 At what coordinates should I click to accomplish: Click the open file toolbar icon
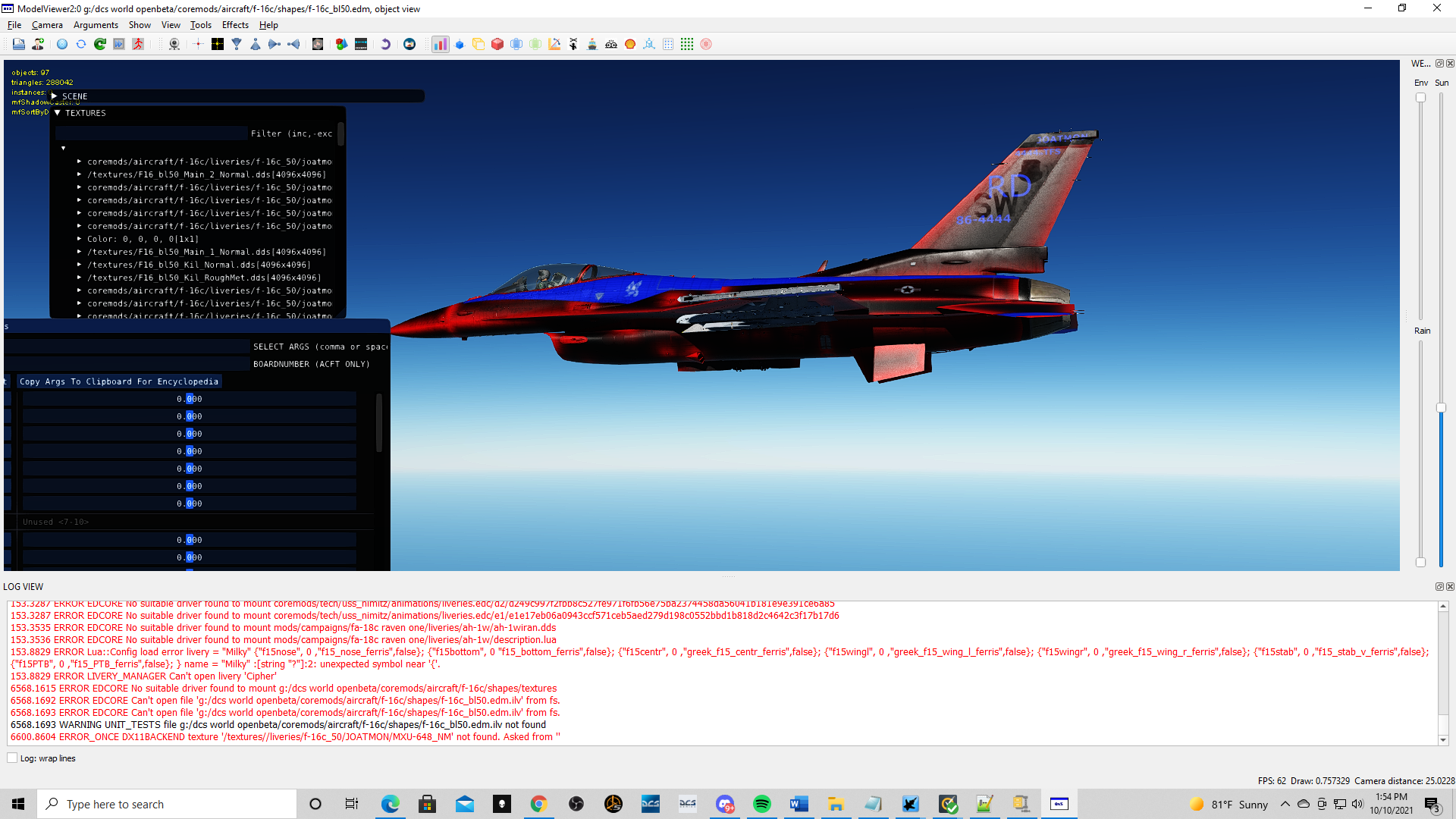[19, 45]
